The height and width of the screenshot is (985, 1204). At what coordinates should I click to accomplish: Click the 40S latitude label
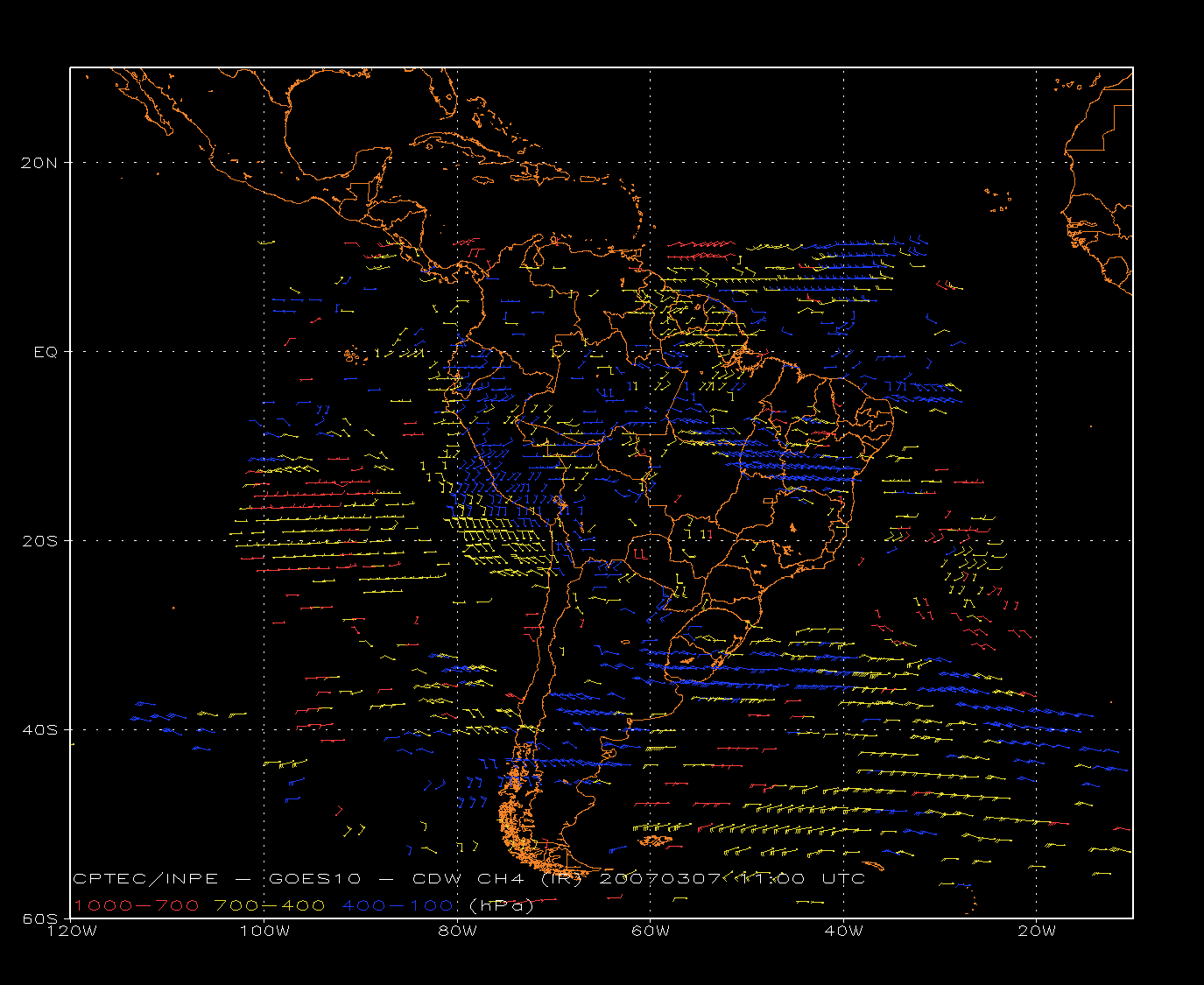pyautogui.click(x=40, y=730)
